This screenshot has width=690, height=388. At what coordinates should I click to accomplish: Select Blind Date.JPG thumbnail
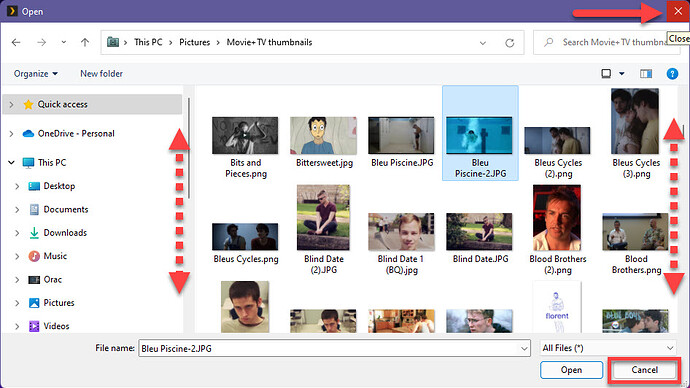click(x=479, y=232)
